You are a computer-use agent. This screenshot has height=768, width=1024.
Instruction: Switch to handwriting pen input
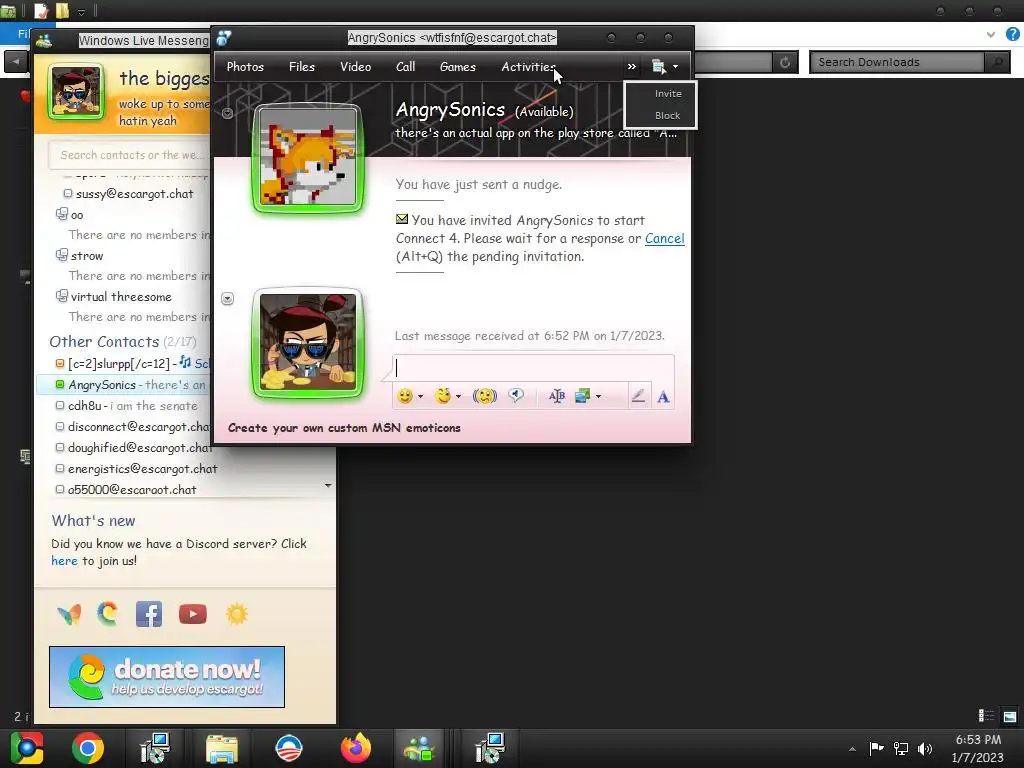(x=639, y=396)
